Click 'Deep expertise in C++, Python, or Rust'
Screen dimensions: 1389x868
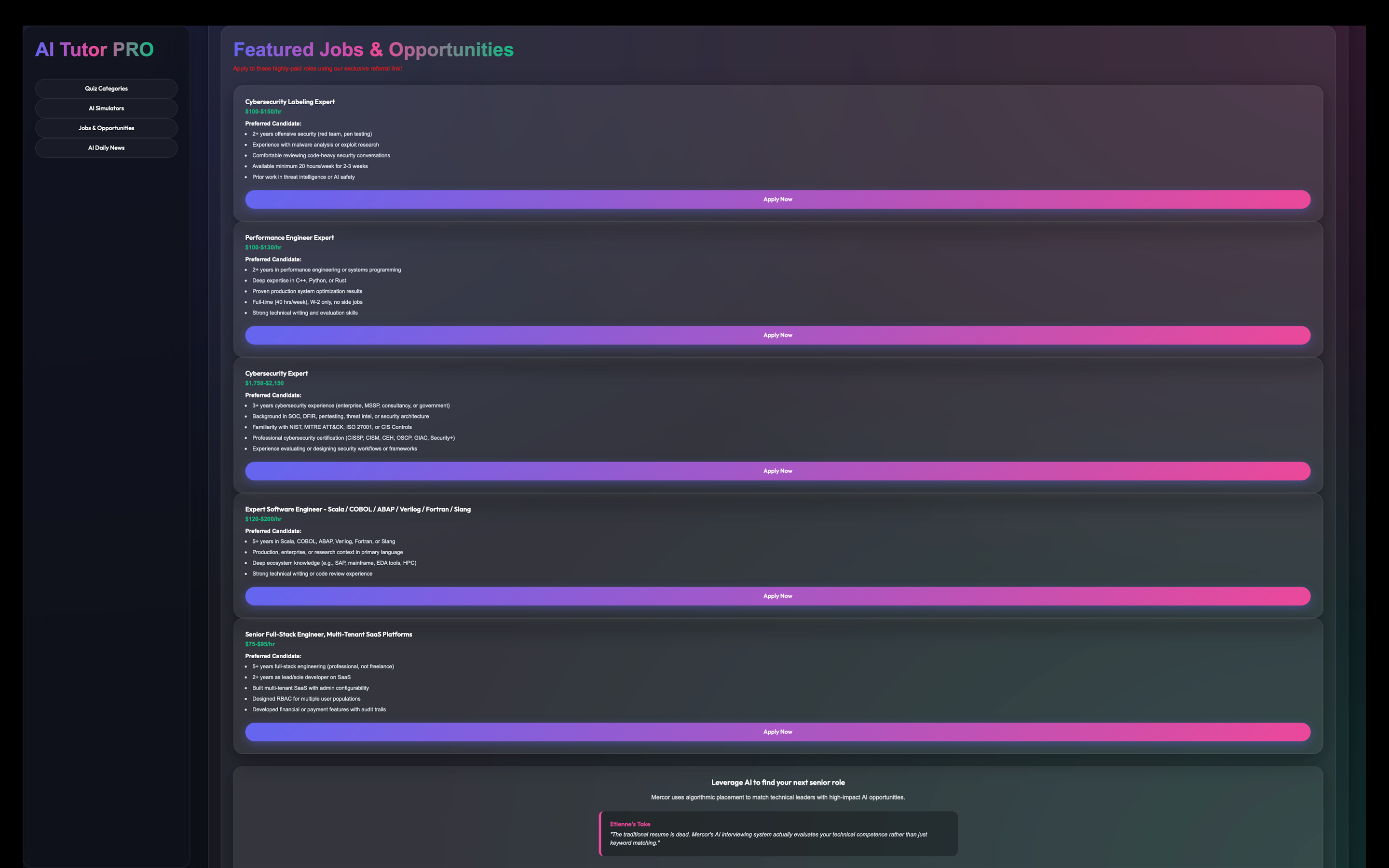click(299, 281)
